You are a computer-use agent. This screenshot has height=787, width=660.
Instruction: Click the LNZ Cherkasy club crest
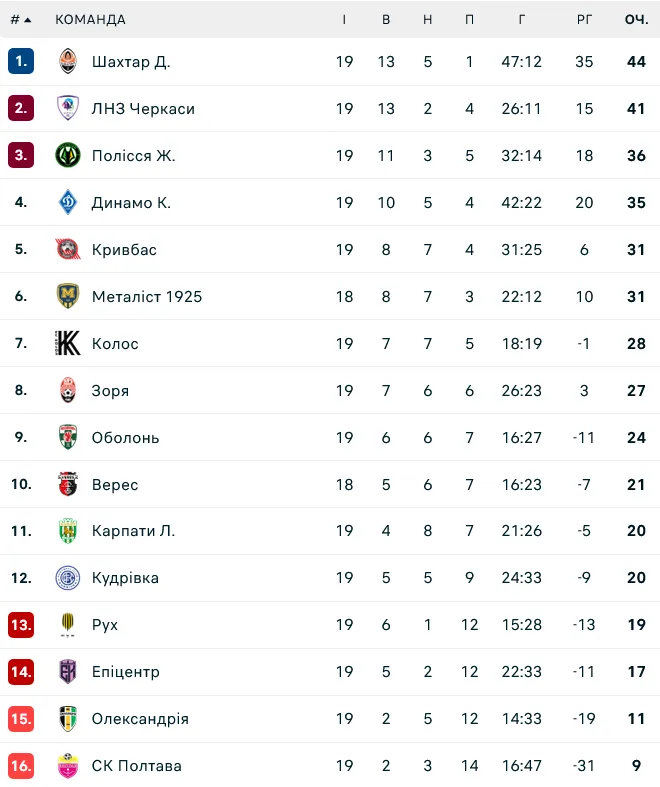[68, 109]
